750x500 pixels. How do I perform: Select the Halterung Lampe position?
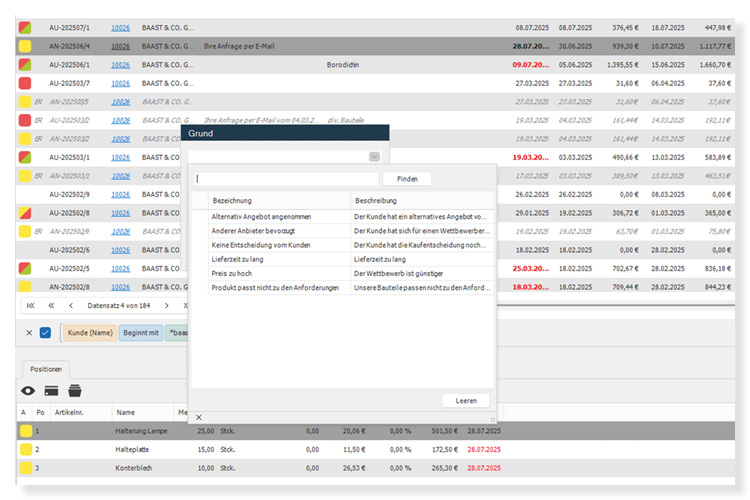click(376, 431)
